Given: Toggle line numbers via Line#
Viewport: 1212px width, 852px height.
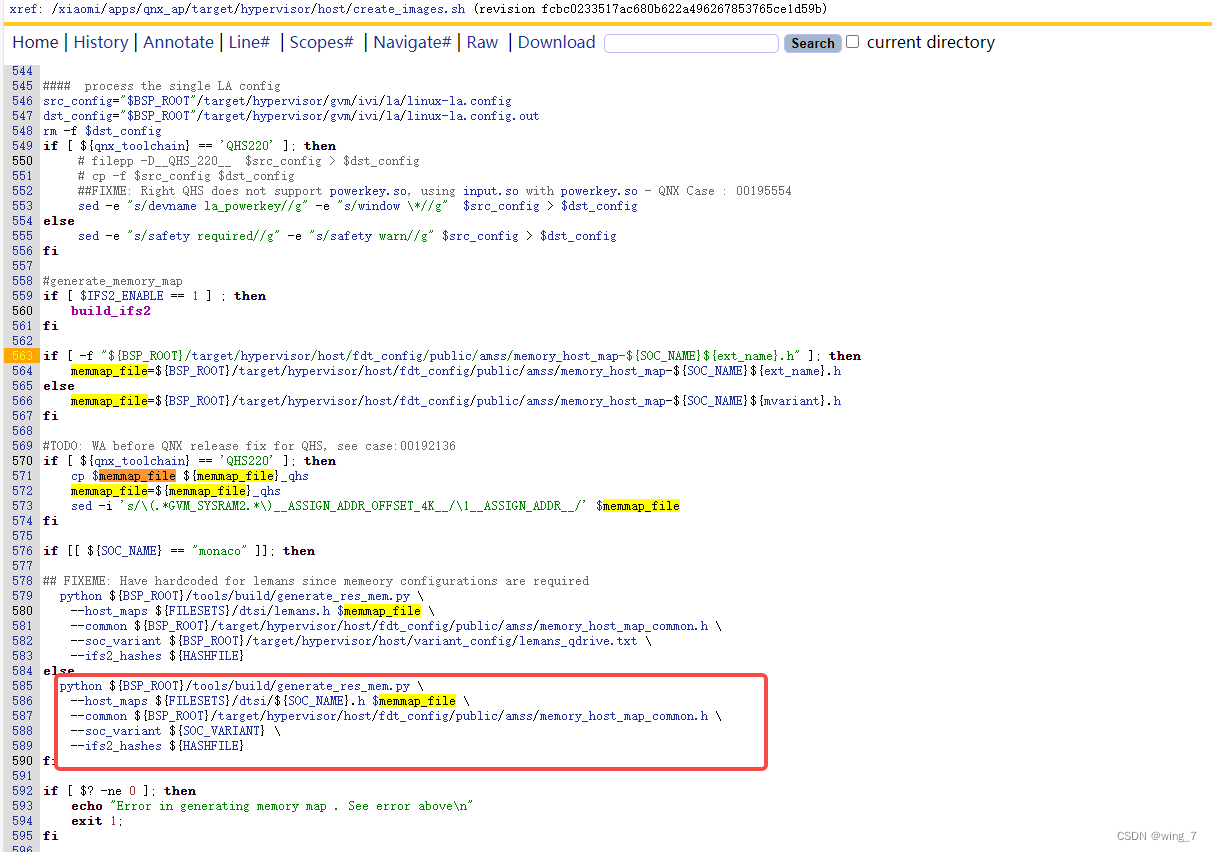Looking at the screenshot, I should tap(249, 42).
